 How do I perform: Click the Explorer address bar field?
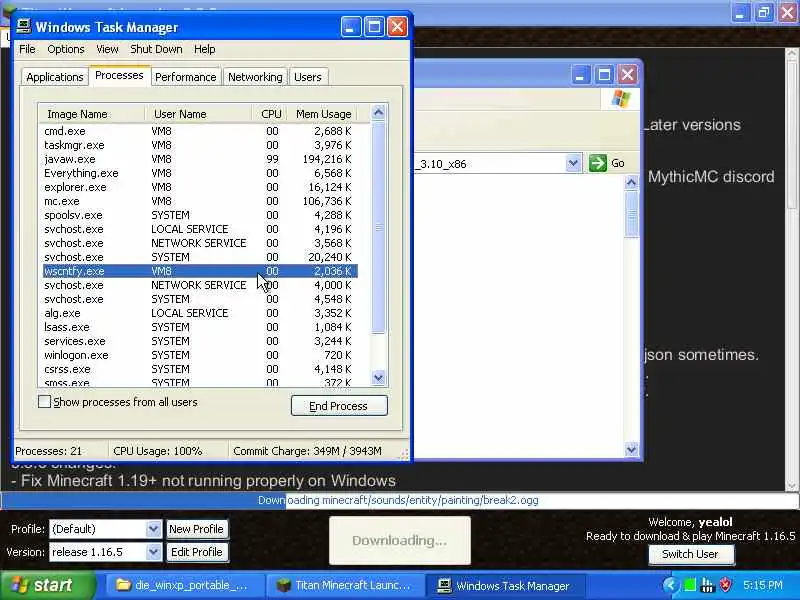click(490, 164)
